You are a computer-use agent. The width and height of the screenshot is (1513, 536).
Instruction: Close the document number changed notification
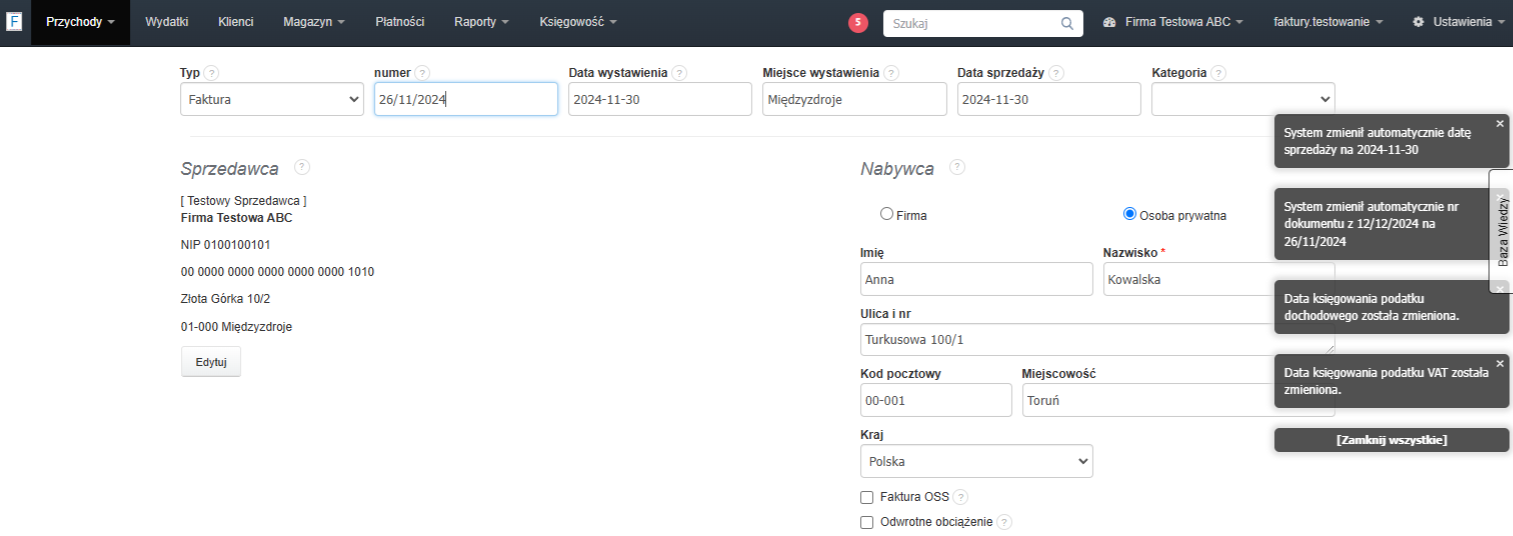point(1499,198)
